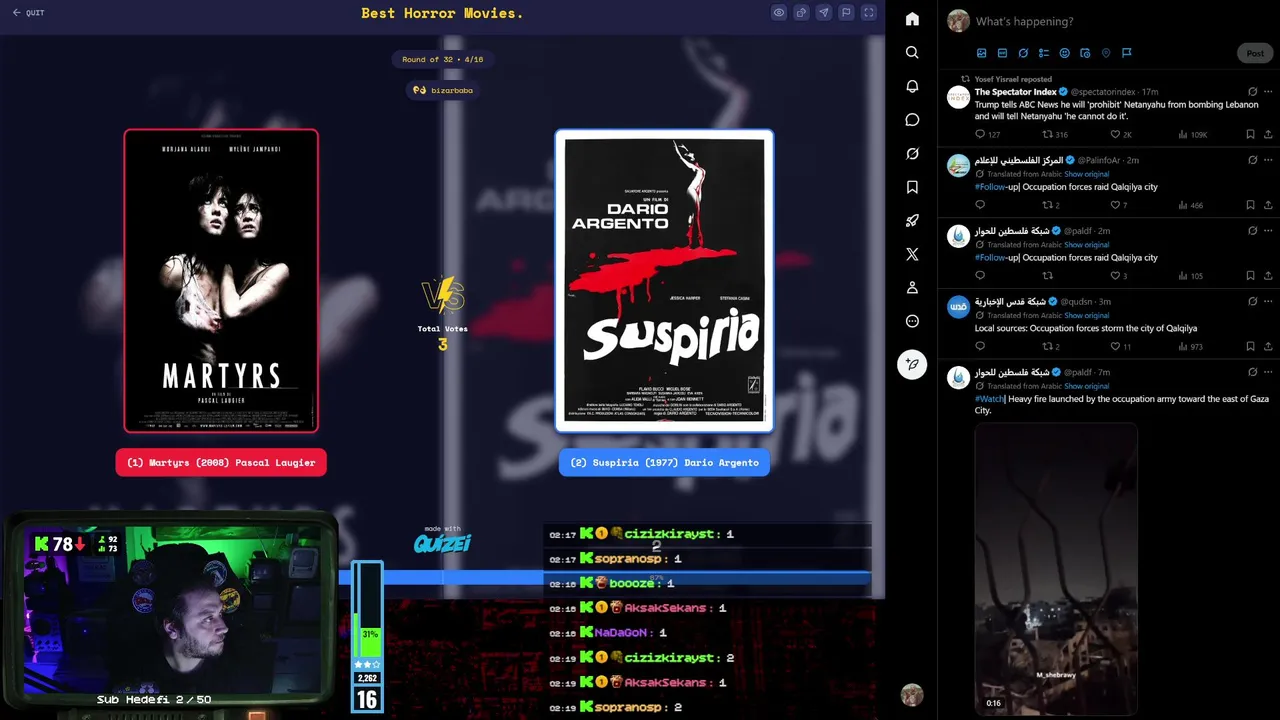The height and width of the screenshot is (720, 1280).
Task: Open the X logo premium item
Action: 912,254
